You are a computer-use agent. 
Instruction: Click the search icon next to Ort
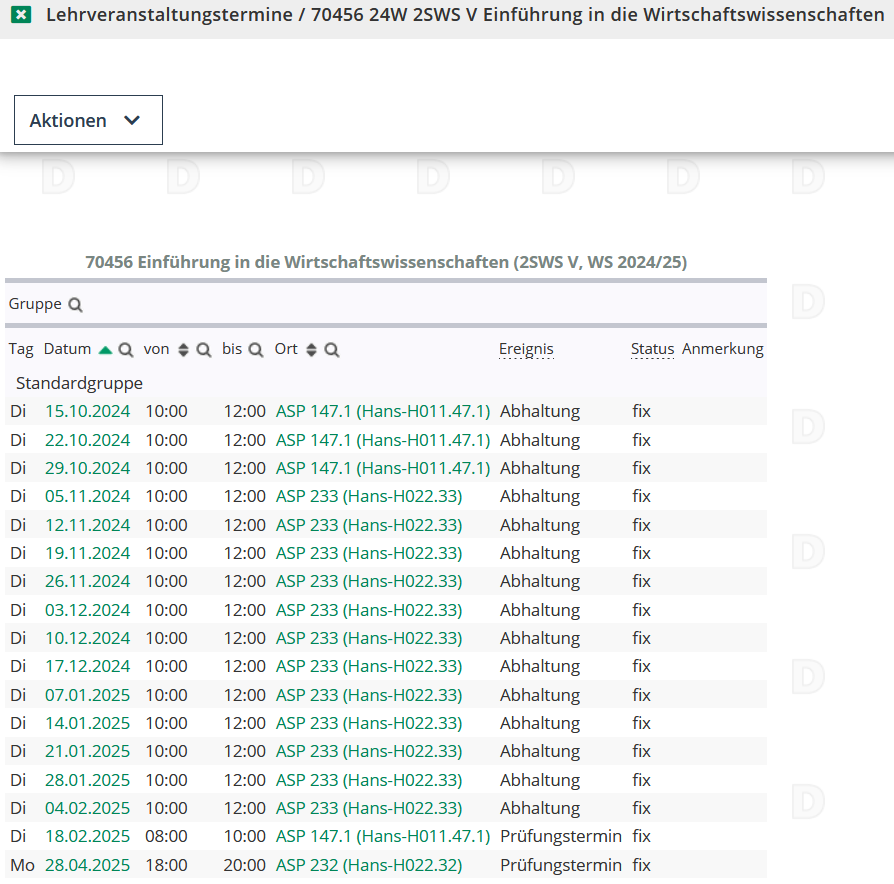pyautogui.click(x=332, y=350)
